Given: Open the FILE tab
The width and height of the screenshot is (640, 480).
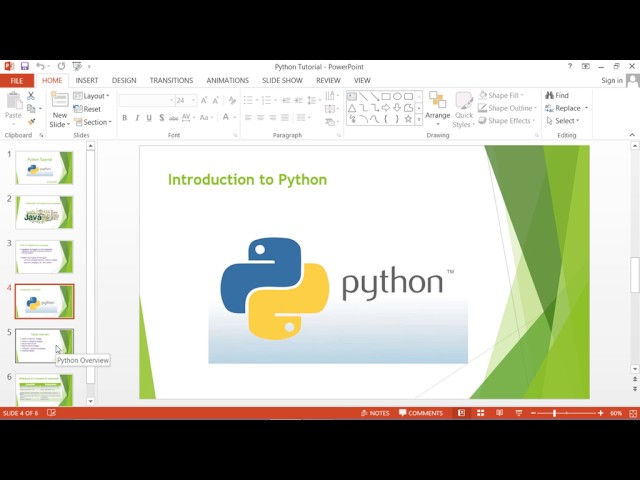Looking at the screenshot, I should coord(17,81).
